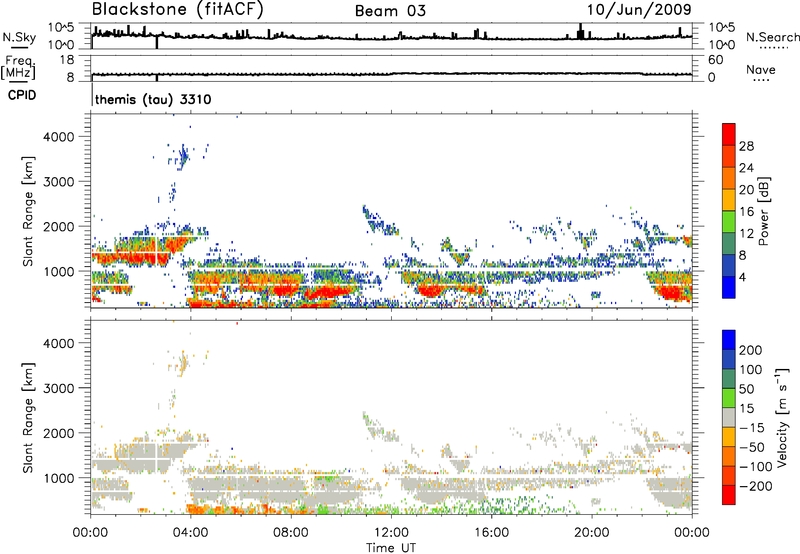Click the "16:00" time axis tick label

point(491,533)
